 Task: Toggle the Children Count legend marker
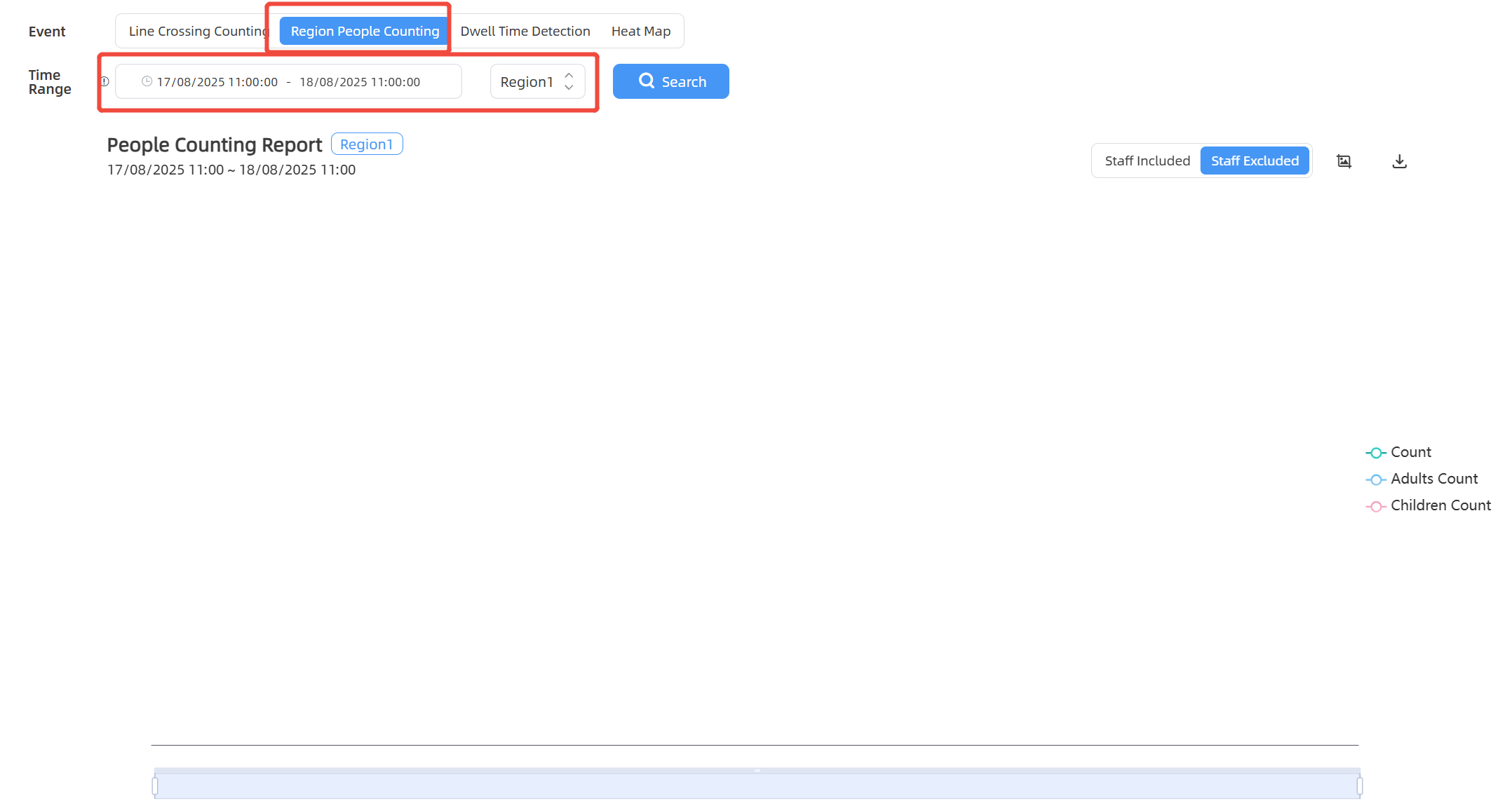pos(1376,506)
